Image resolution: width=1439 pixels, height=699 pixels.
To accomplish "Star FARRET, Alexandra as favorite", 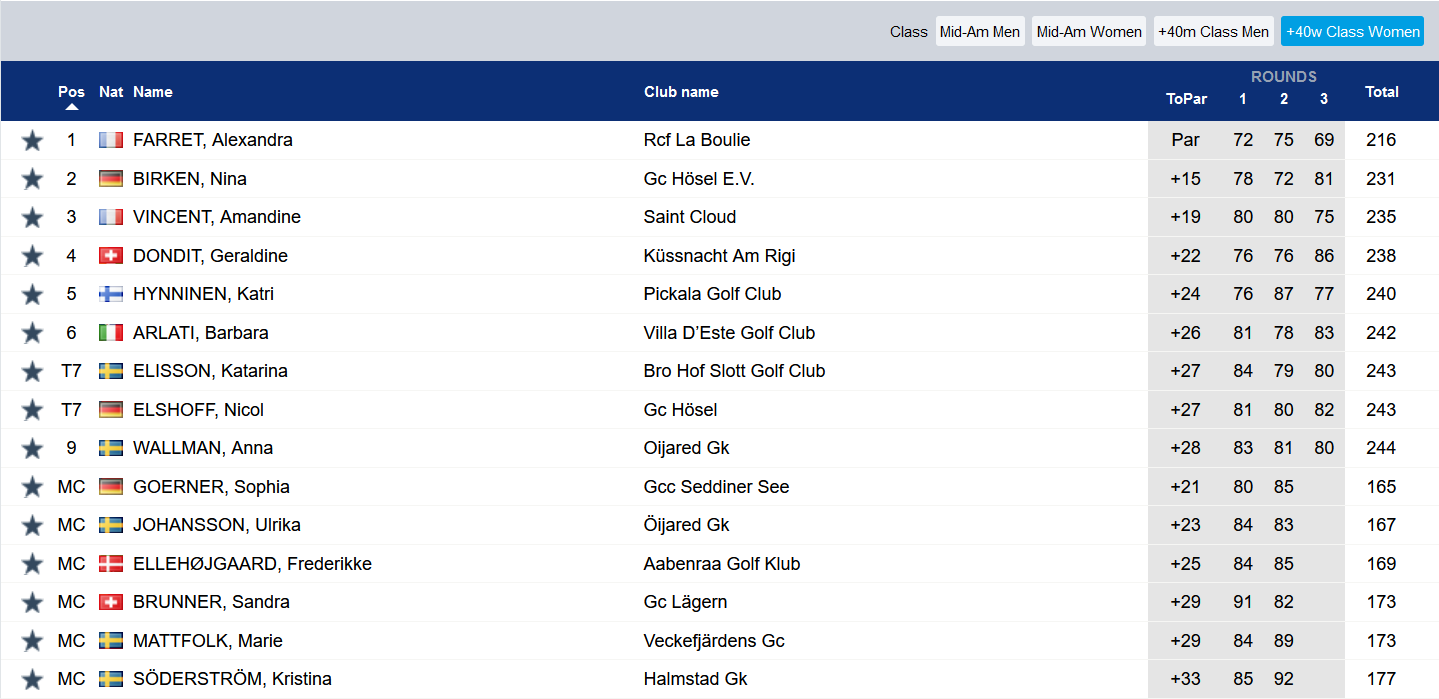I will 32,141.
